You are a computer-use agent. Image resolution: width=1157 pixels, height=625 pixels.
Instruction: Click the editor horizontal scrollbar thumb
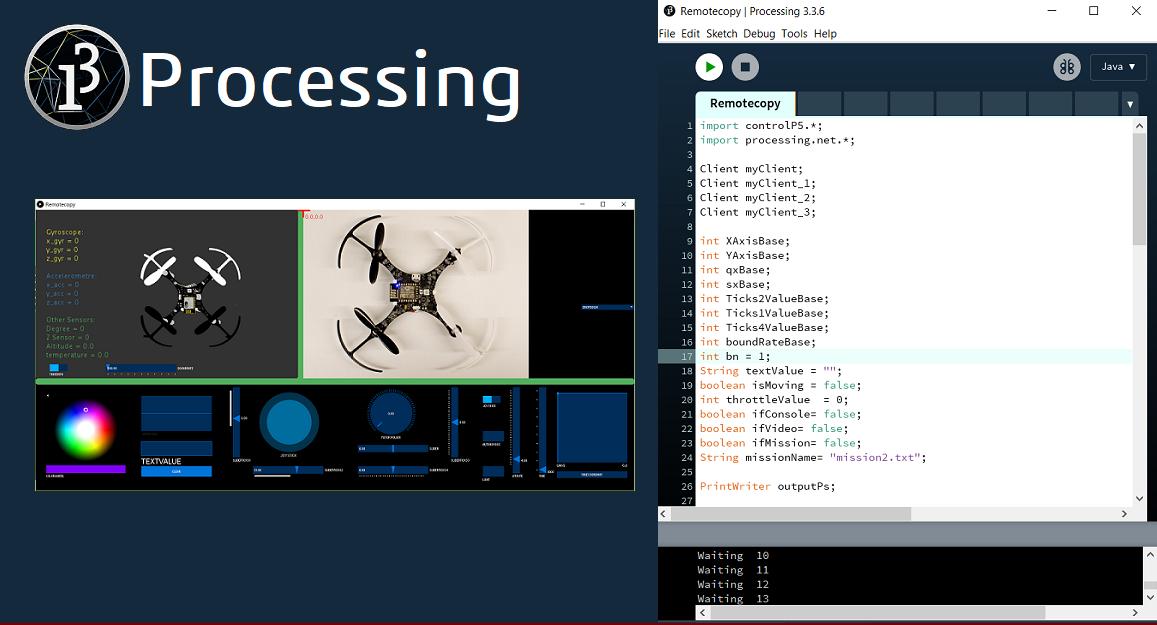pyautogui.click(x=790, y=514)
